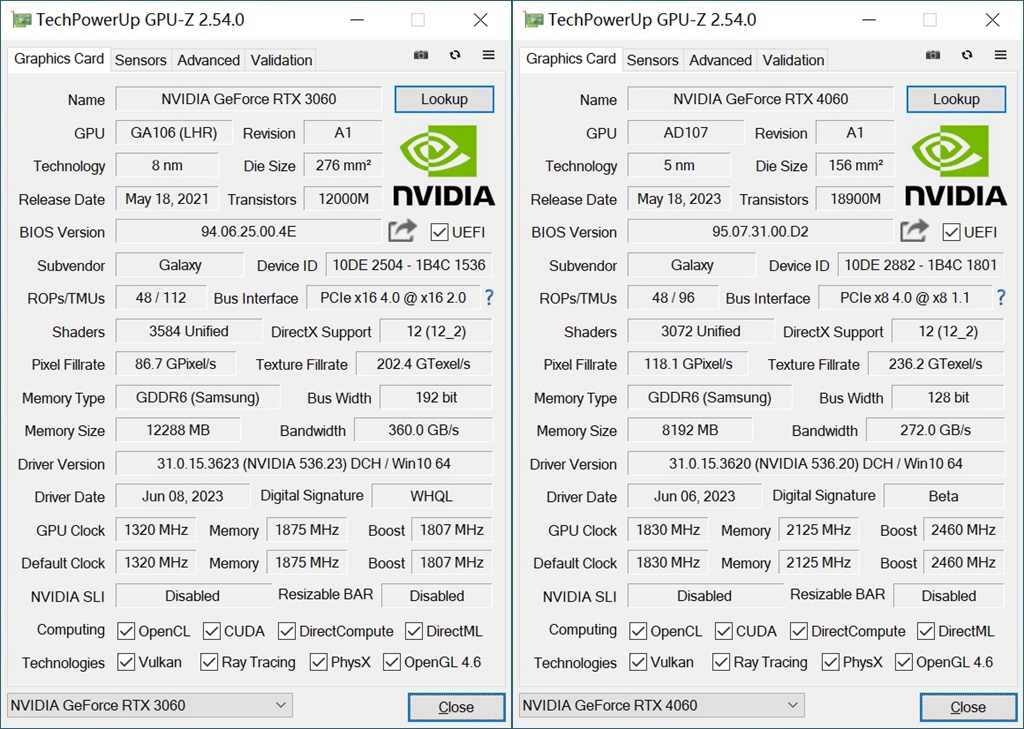Click the NVIDIA logo in the RTX 4060 window

coord(955,165)
